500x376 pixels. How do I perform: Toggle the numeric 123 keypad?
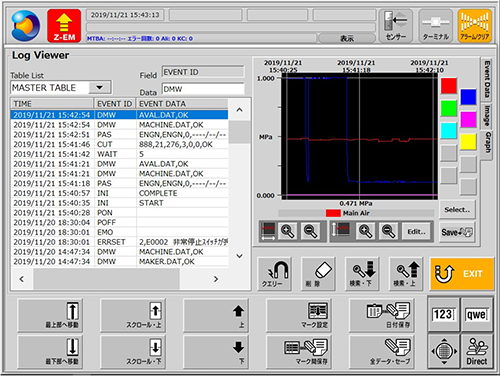tap(443, 314)
